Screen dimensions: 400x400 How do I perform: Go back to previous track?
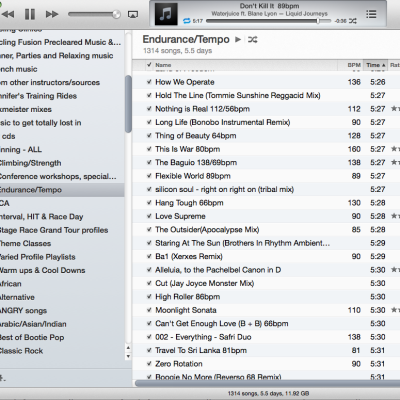tap(8, 14)
